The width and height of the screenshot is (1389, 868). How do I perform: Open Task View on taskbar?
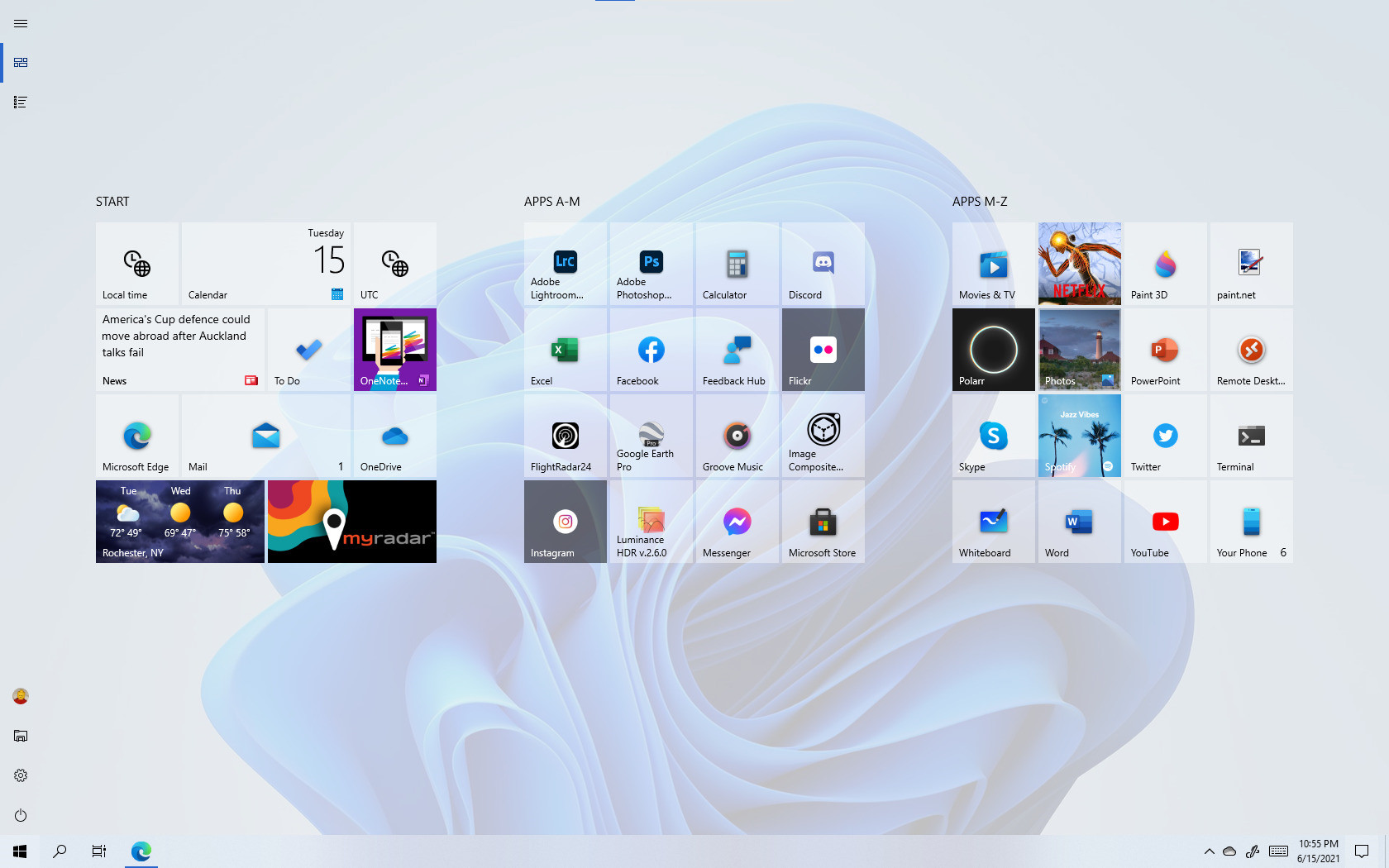click(x=99, y=851)
